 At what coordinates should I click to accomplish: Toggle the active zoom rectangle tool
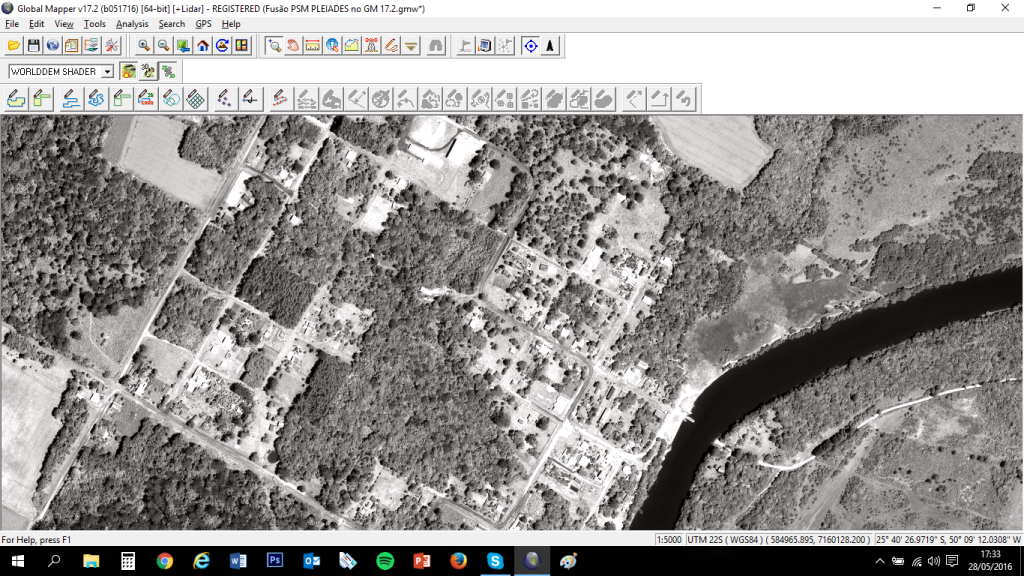[273, 45]
